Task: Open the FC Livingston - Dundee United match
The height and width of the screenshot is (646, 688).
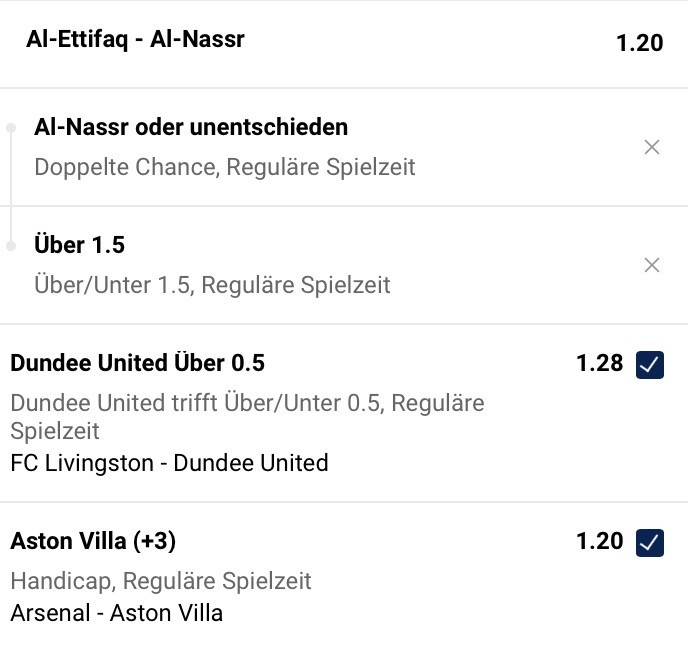Action: 169,463
